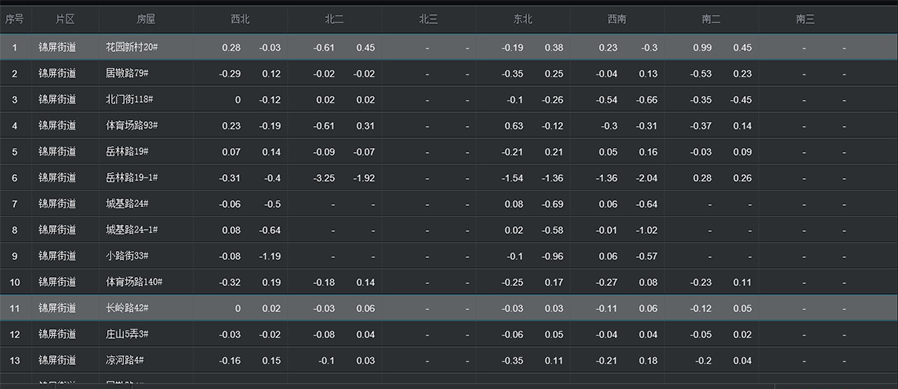
Task: Select row 岳林路19-1#
Action: pyautogui.click(x=449, y=178)
